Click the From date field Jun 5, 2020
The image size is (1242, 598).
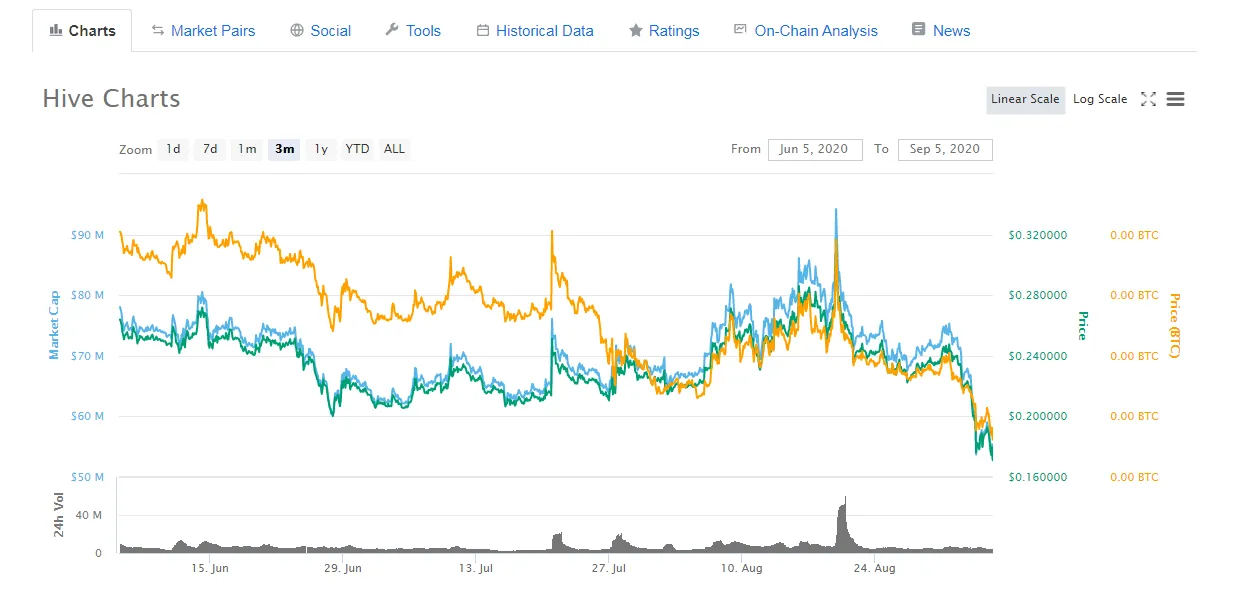(x=815, y=149)
